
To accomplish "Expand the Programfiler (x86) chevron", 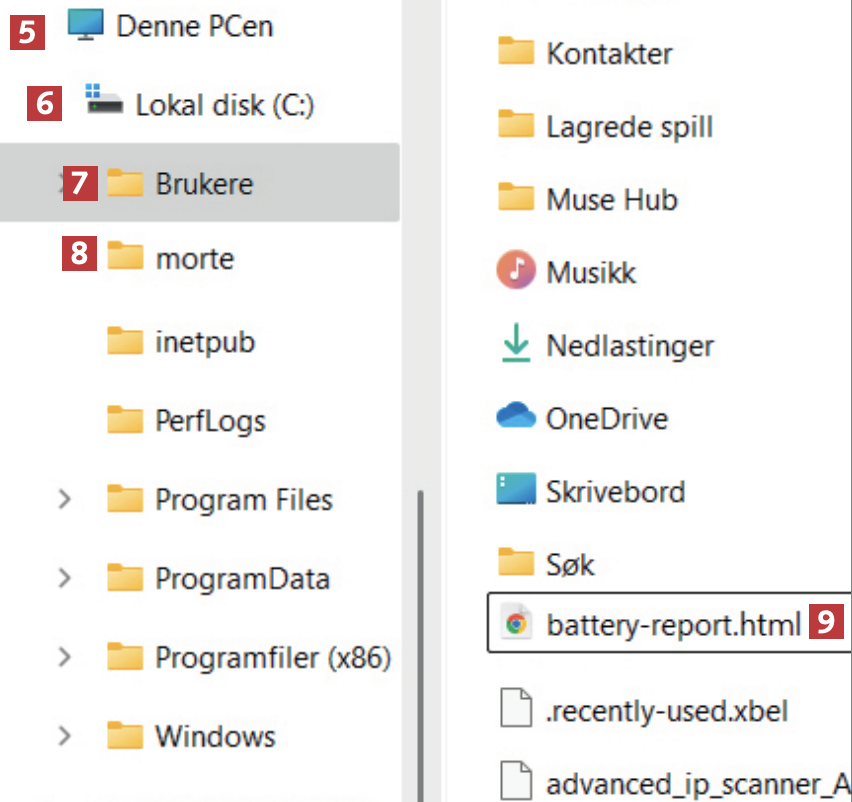I will pyautogui.click(x=65, y=657).
